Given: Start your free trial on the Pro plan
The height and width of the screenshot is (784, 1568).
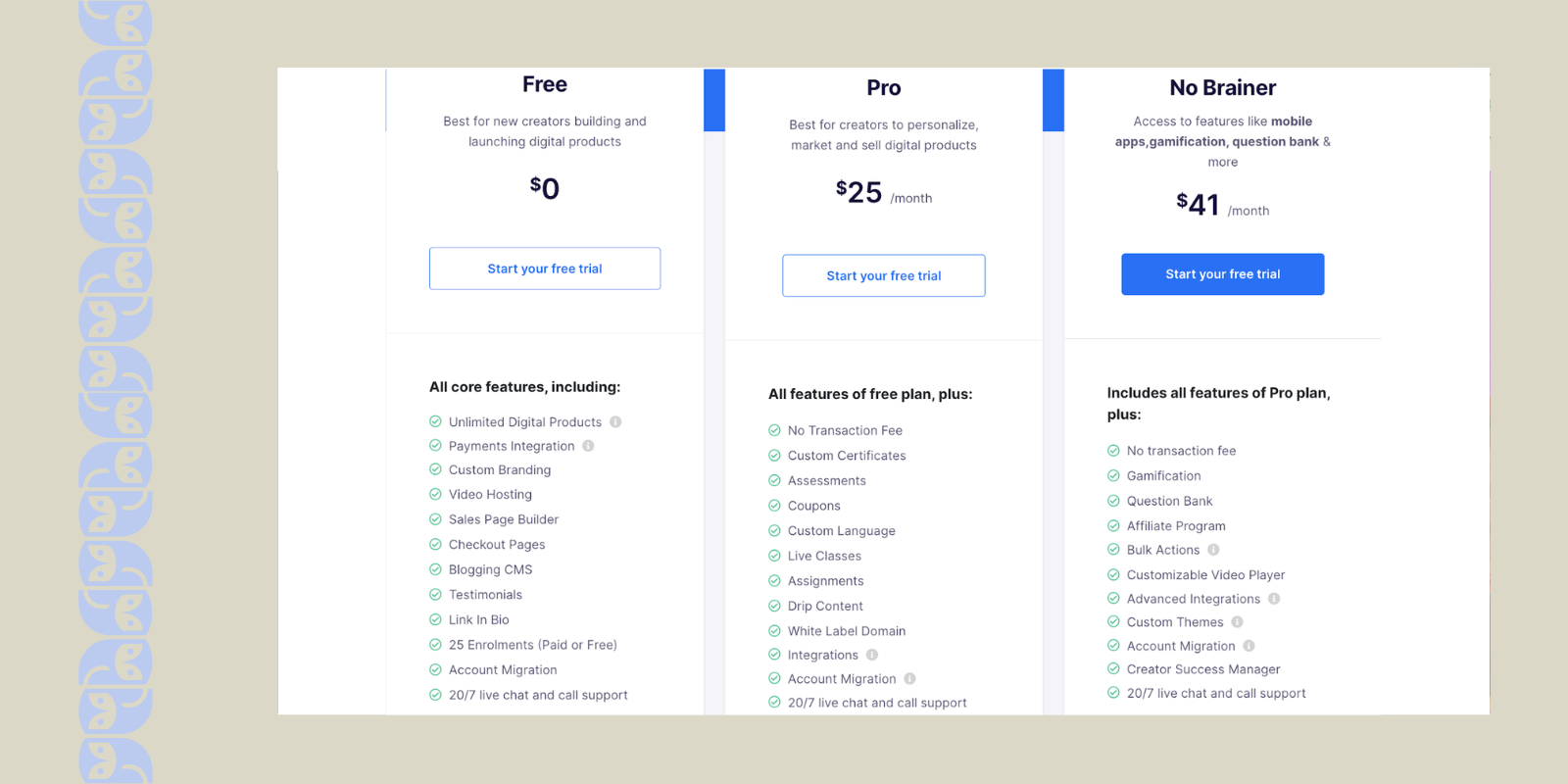Looking at the screenshot, I should [x=883, y=275].
